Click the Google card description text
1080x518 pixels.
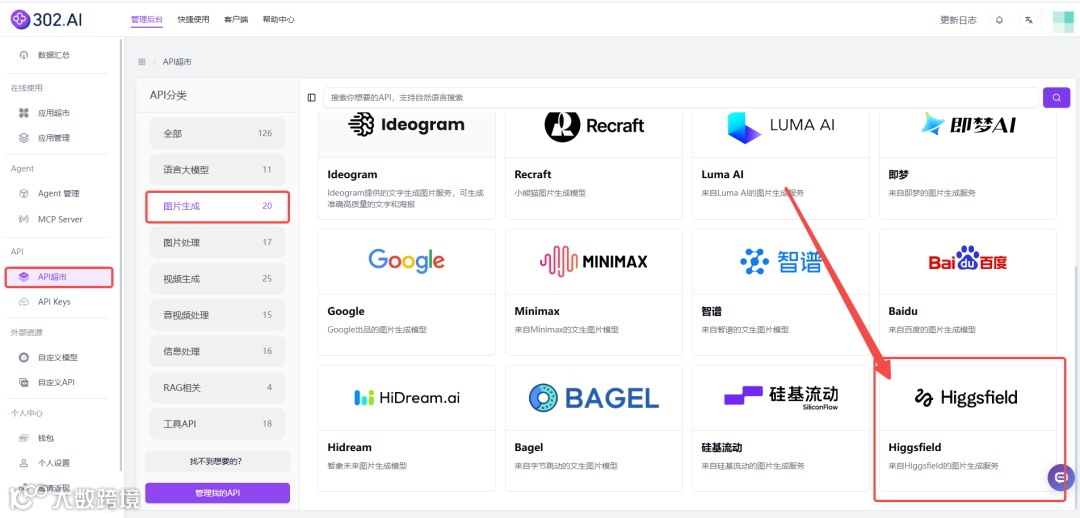tap(377, 330)
